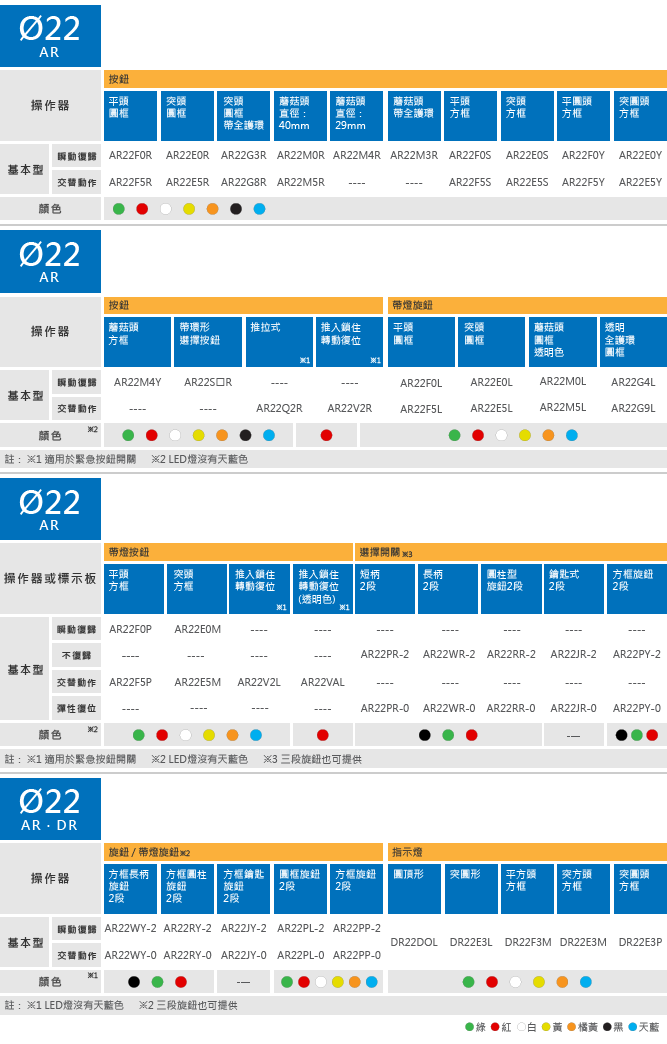Screen dimensions: 667x1044
Task: Click the orange 指示燈 category header
Action: pyautogui.click(x=527, y=852)
